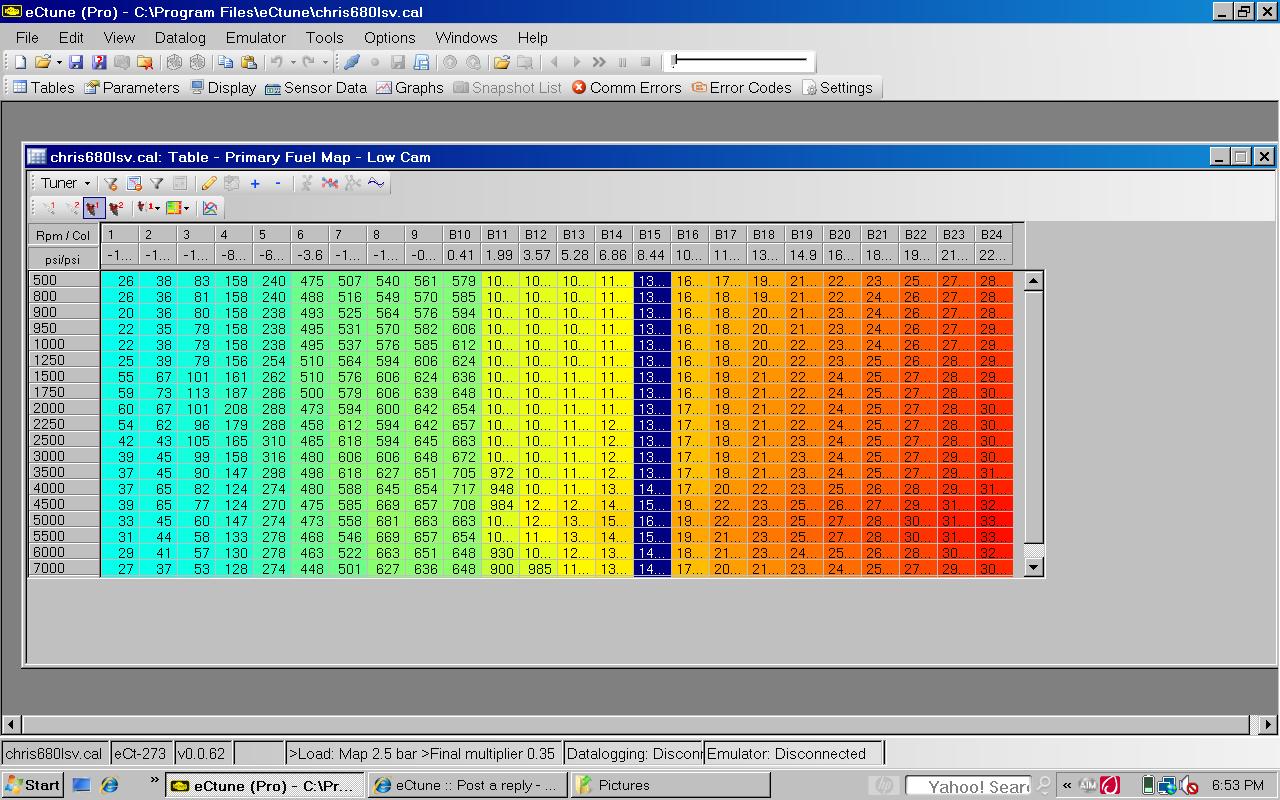This screenshot has height=800, width=1280.
Task: Click the Sensor Data button
Action: click(x=316, y=87)
